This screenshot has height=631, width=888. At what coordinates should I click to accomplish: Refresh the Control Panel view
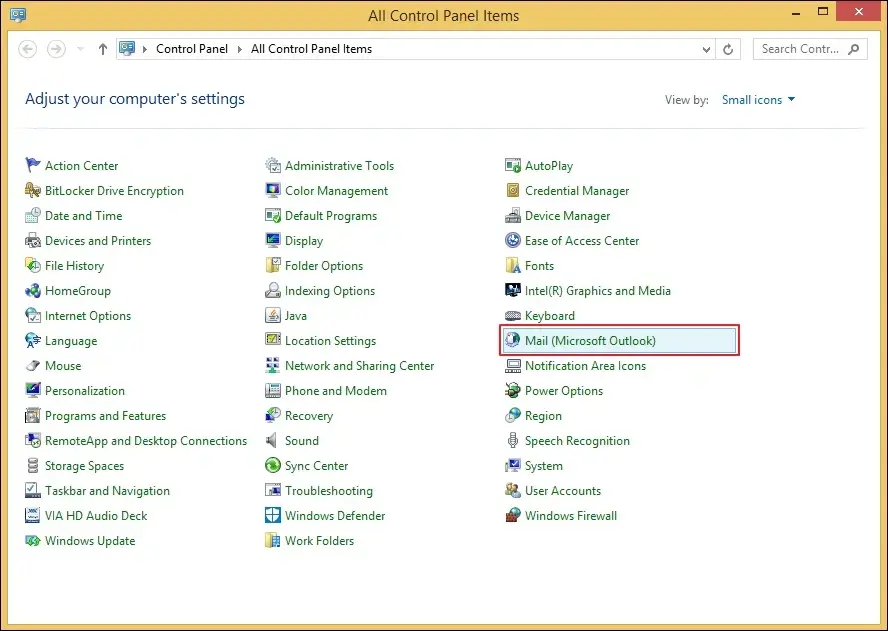coord(729,49)
